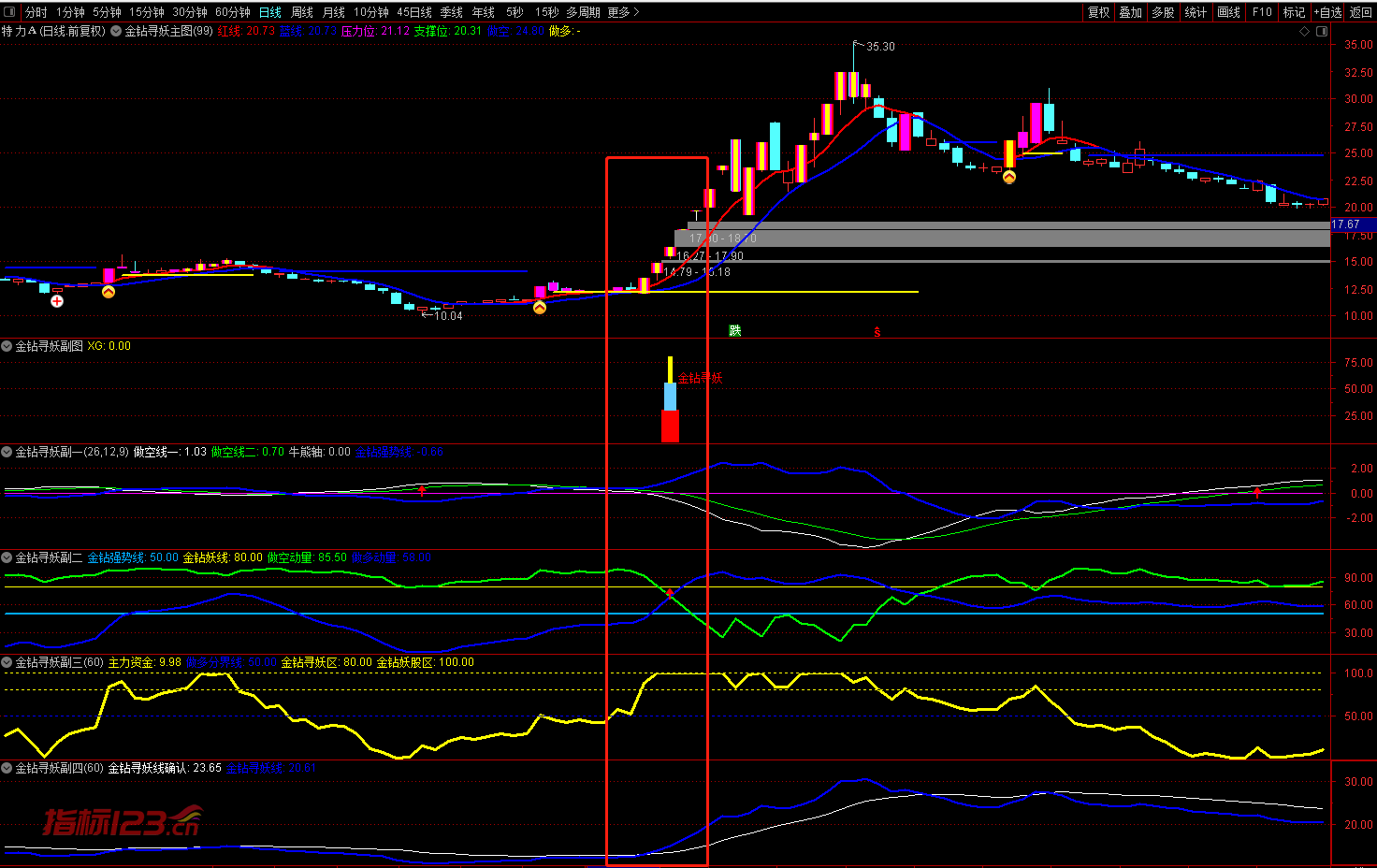Click the 红线: 20.73 value label
1377x868 pixels.
pos(246,31)
